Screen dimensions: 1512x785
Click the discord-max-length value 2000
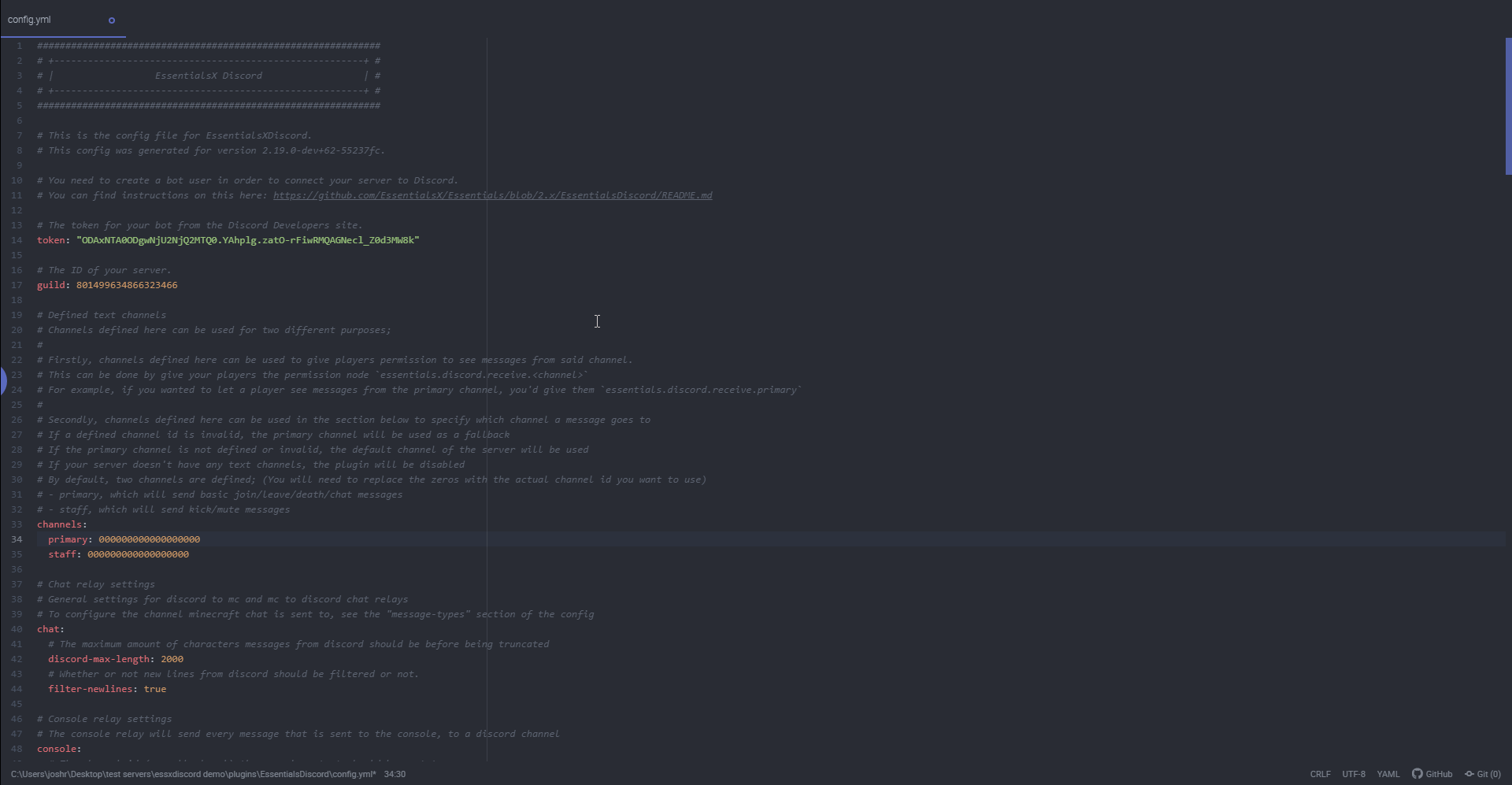(172, 659)
